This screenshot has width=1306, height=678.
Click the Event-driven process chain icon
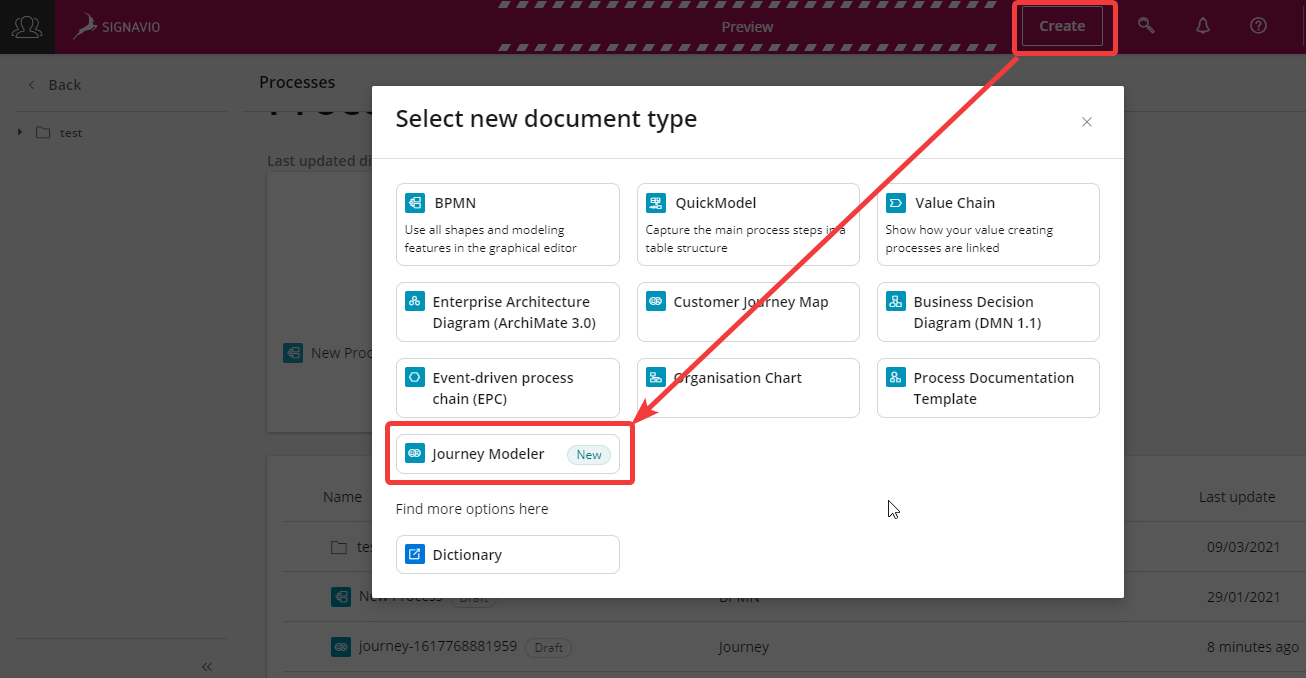tap(415, 377)
